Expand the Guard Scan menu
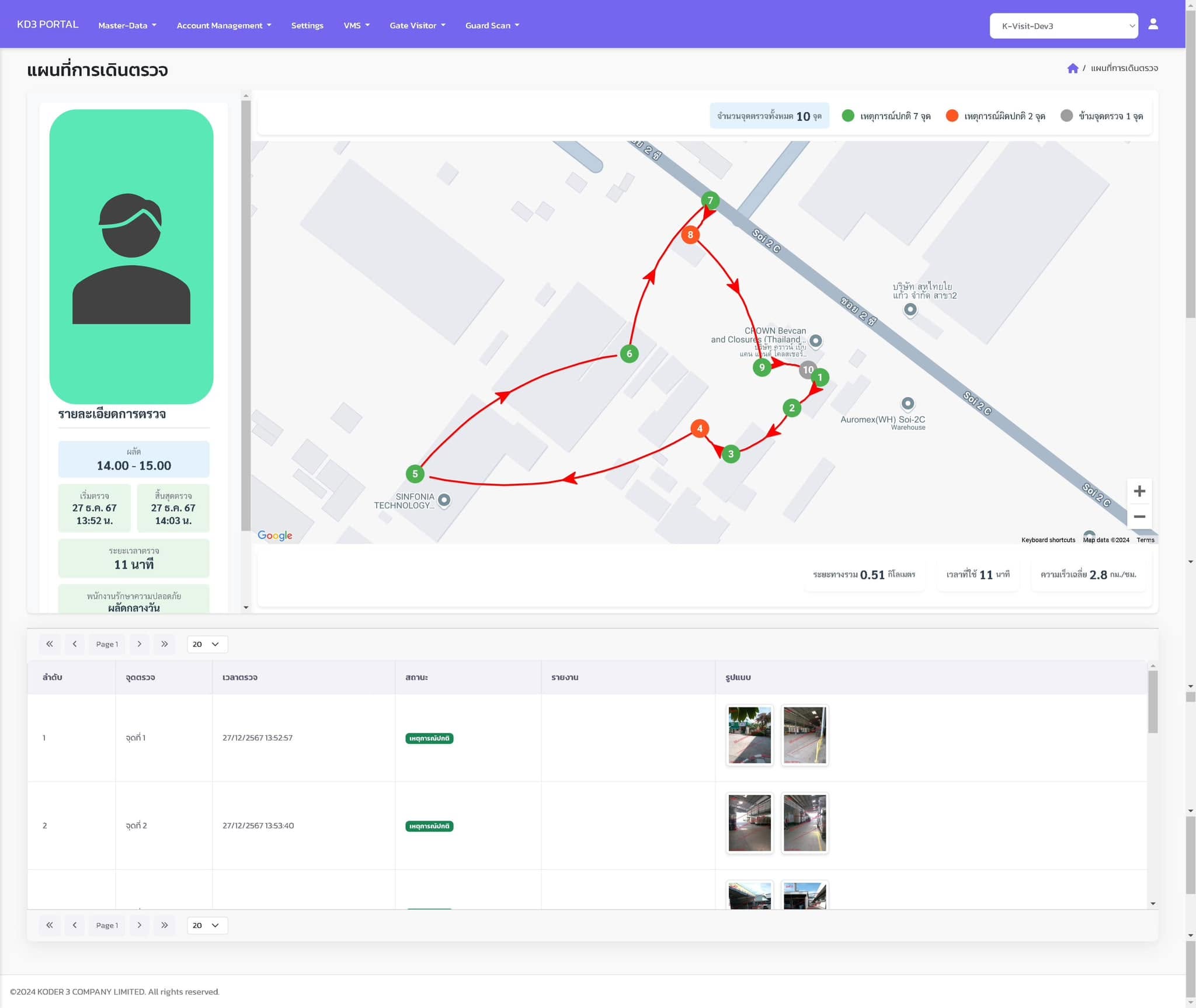 492,25
